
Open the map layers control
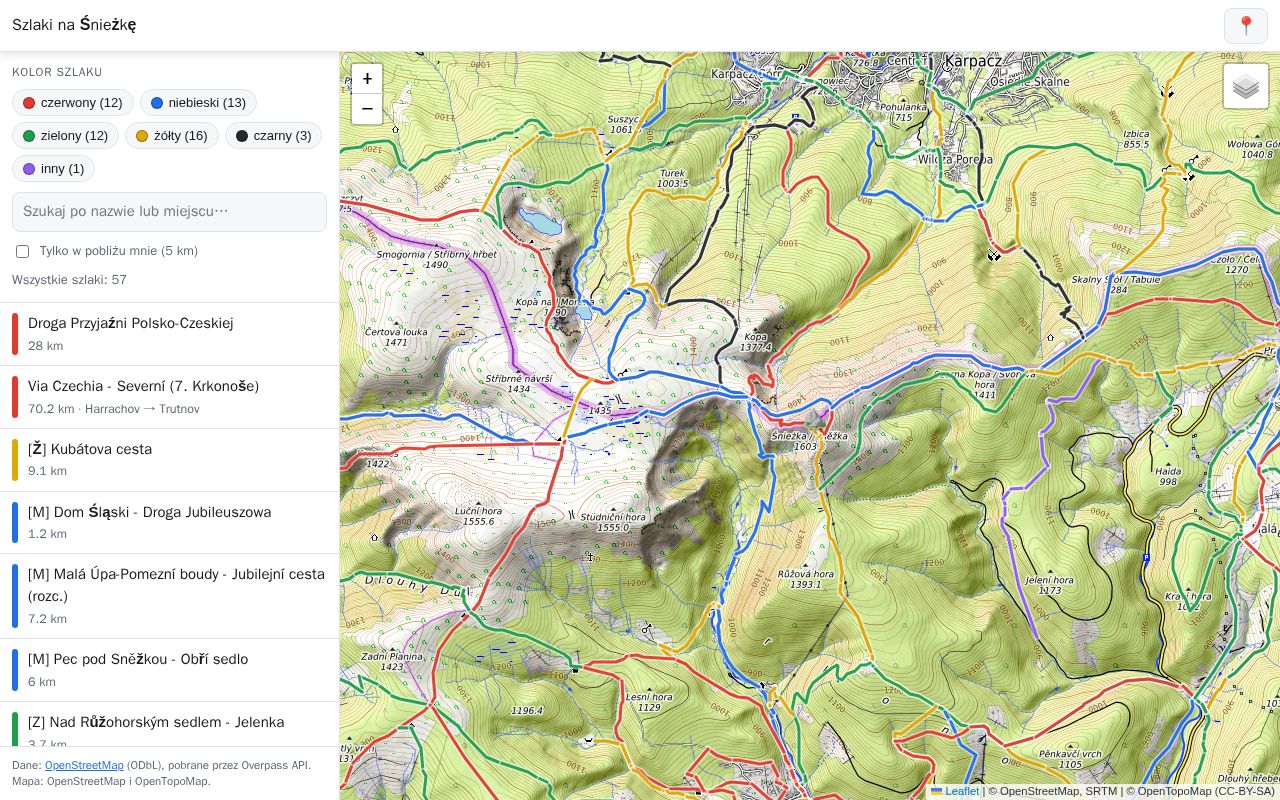(1245, 87)
